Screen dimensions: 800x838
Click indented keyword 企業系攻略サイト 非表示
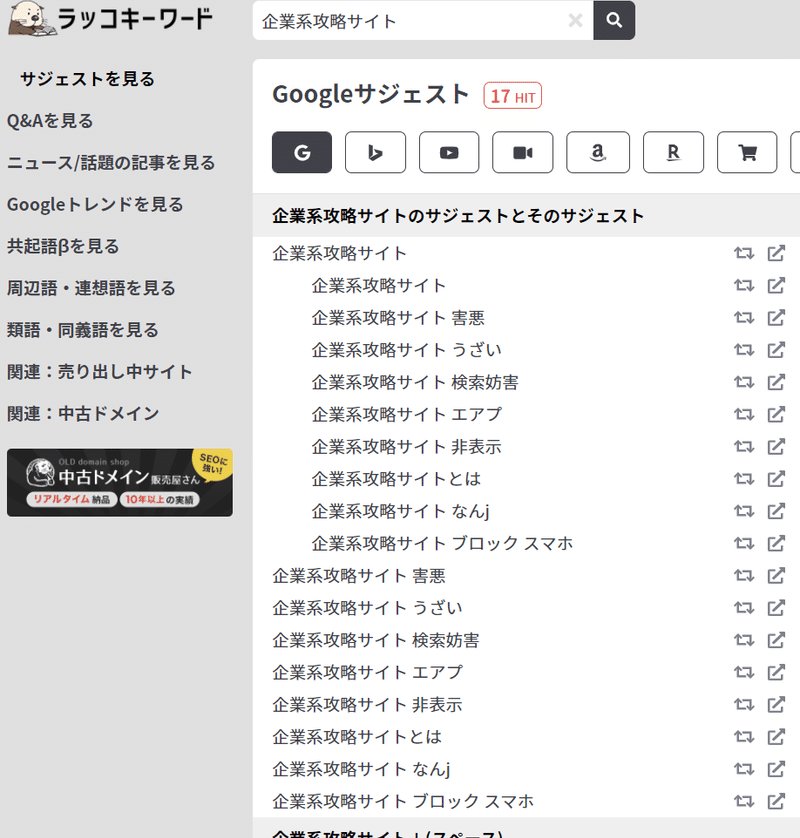click(407, 447)
